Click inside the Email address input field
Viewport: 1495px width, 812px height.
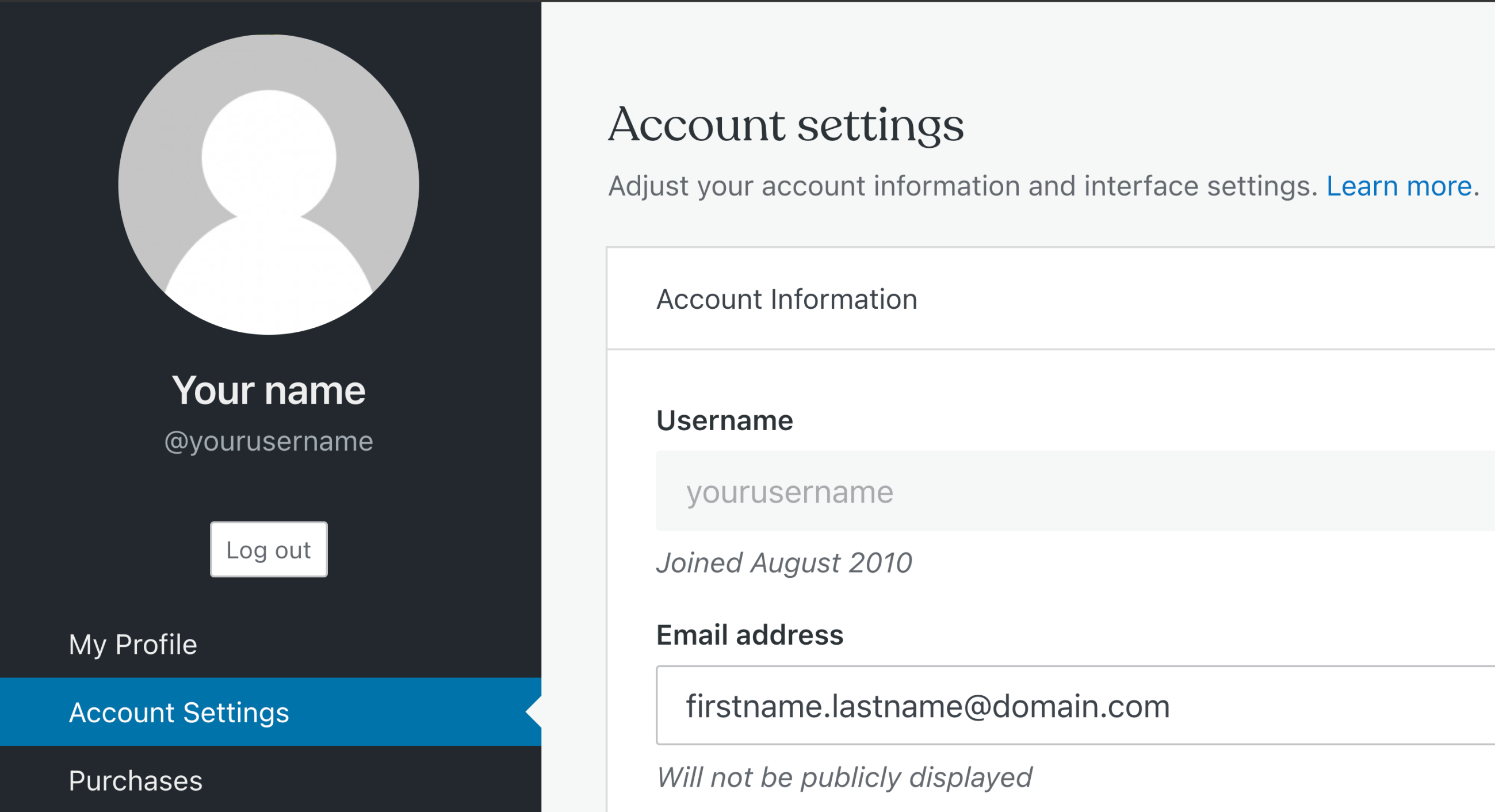[1045, 706]
